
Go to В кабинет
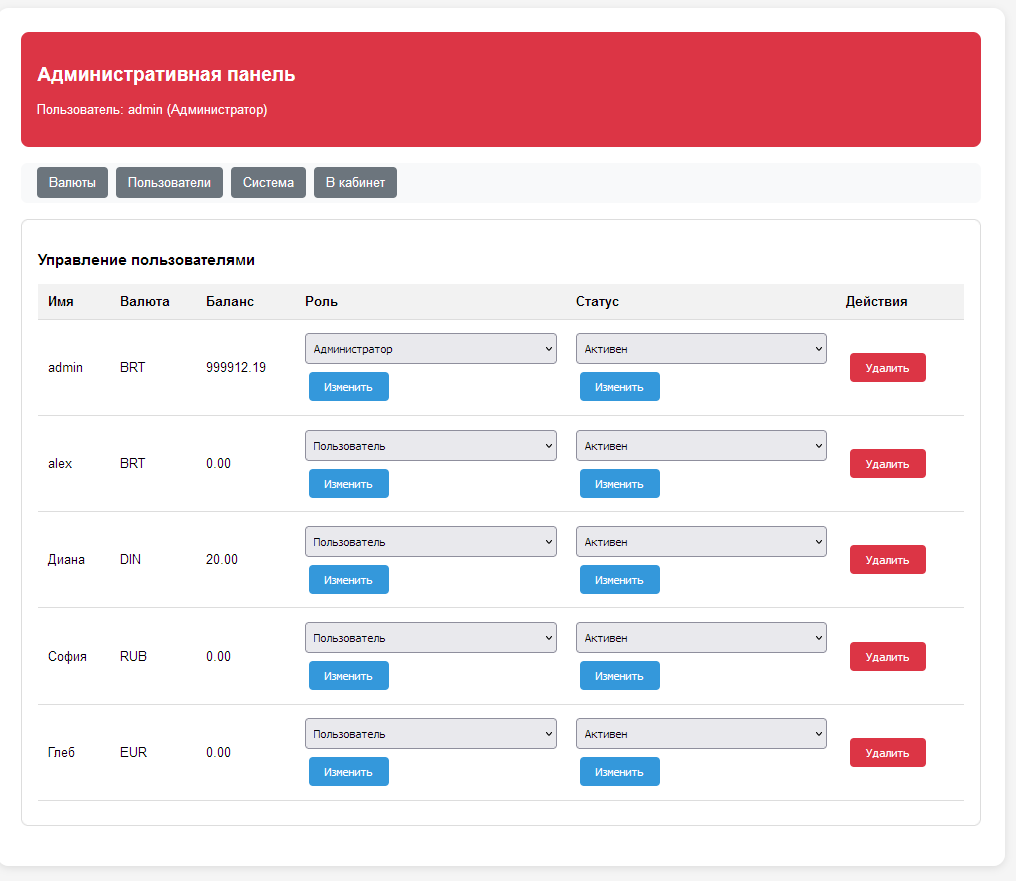click(355, 183)
